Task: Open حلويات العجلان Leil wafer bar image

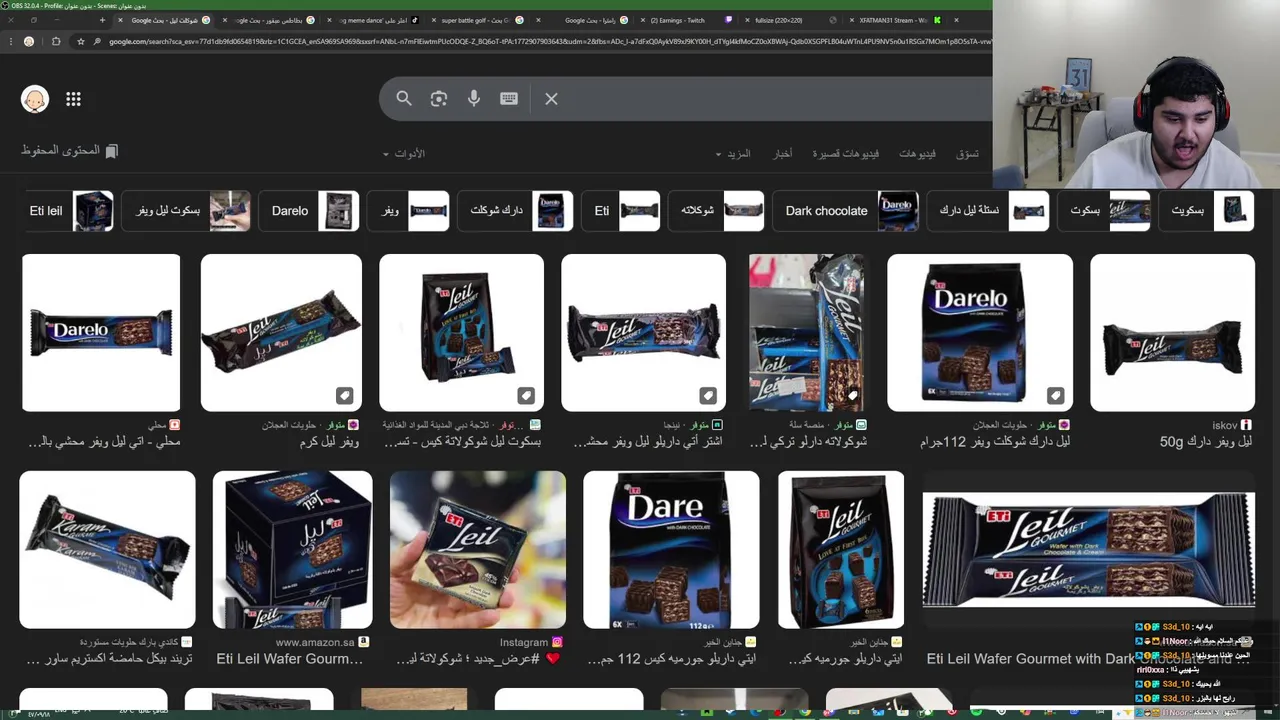Action: tap(281, 332)
